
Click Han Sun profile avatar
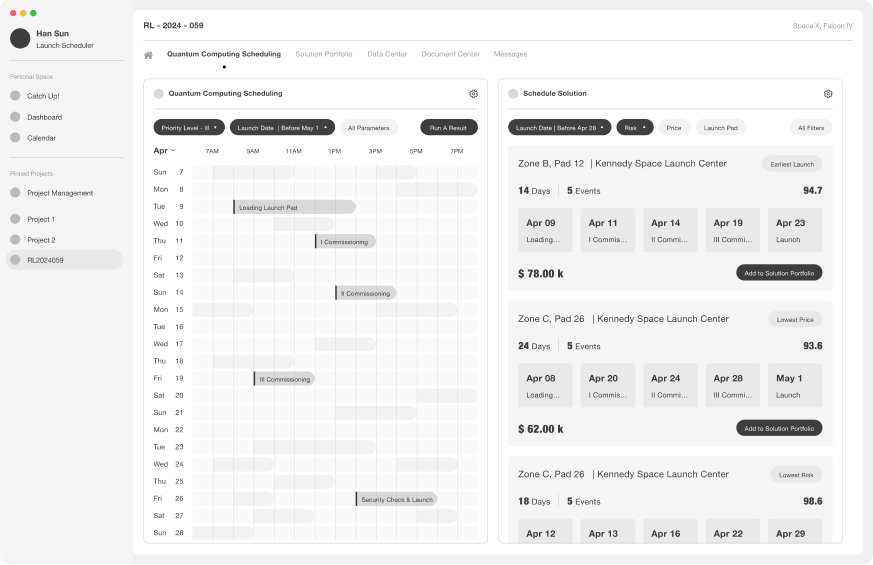point(20,39)
